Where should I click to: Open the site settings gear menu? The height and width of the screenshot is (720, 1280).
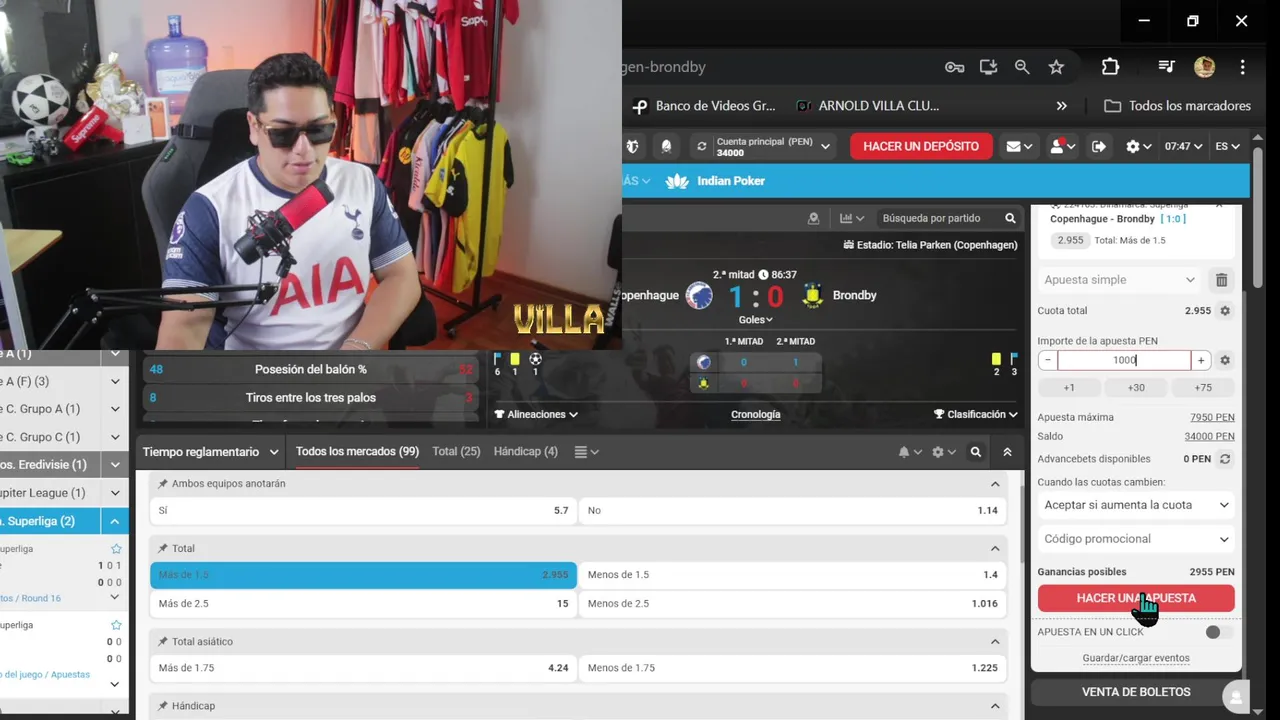point(1138,146)
